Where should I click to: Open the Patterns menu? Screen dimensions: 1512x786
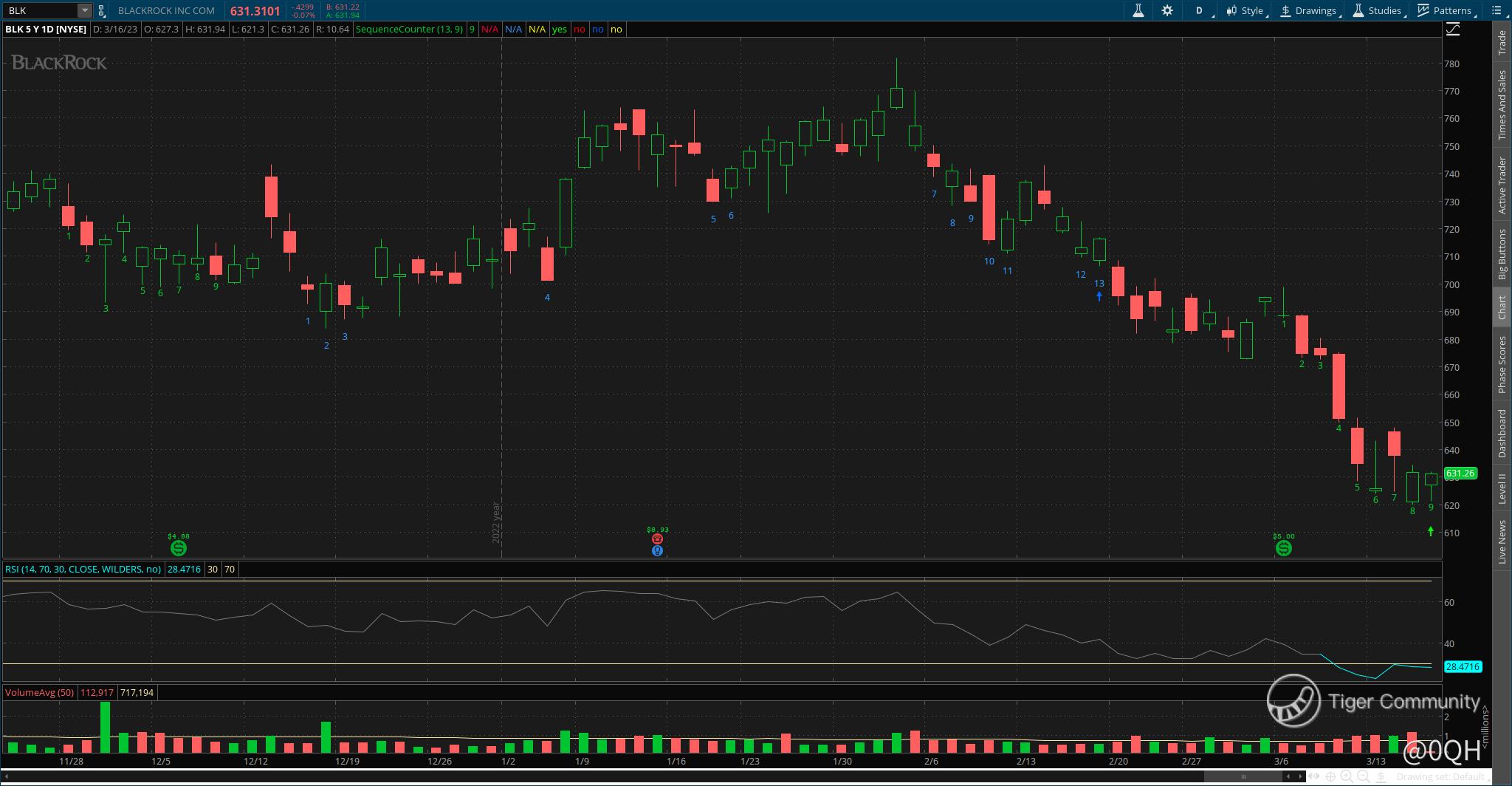[x=1447, y=10]
